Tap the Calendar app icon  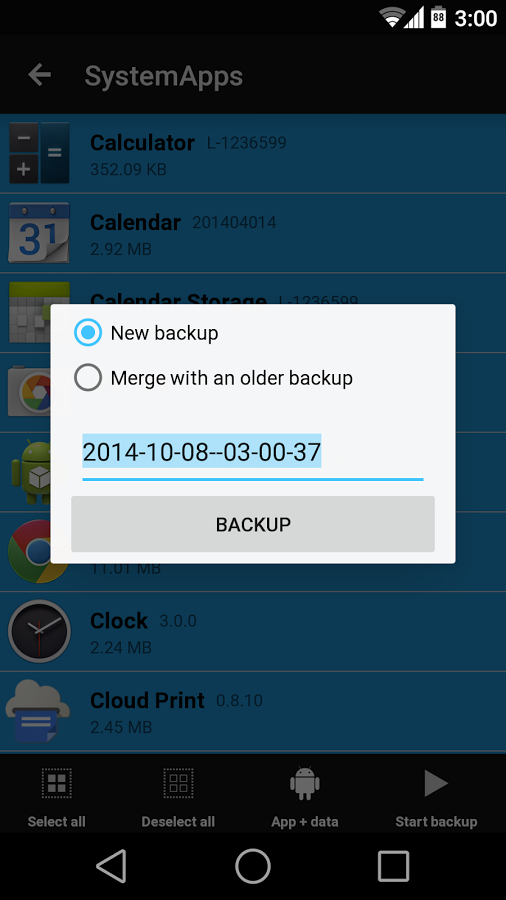39,232
